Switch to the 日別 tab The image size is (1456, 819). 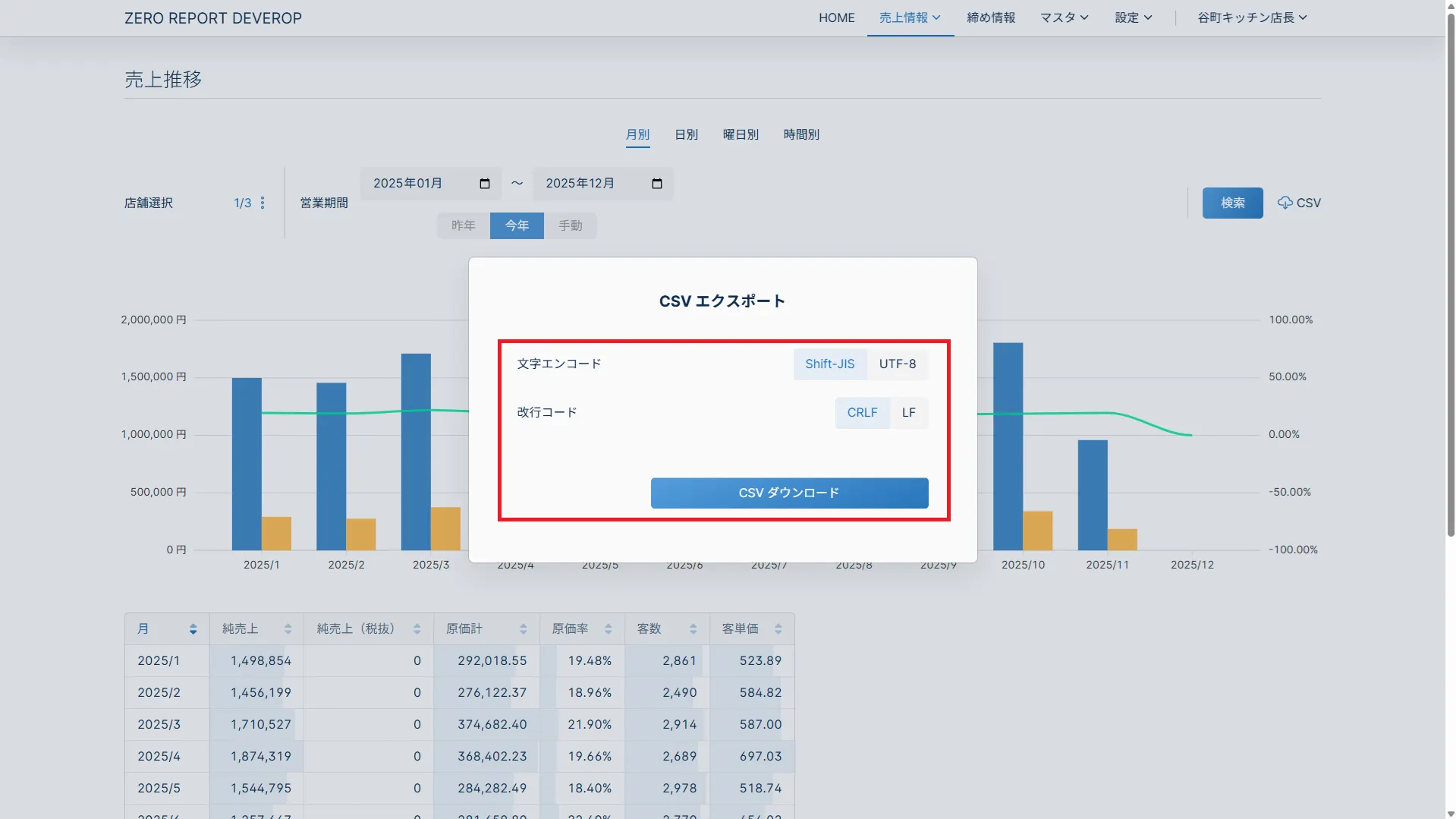(686, 134)
